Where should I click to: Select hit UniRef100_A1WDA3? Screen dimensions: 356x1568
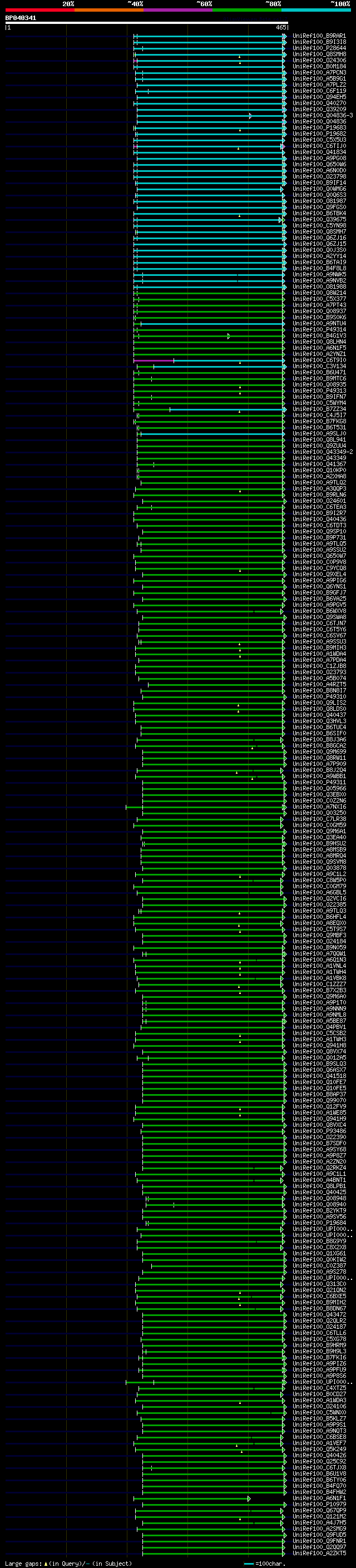point(319,1401)
